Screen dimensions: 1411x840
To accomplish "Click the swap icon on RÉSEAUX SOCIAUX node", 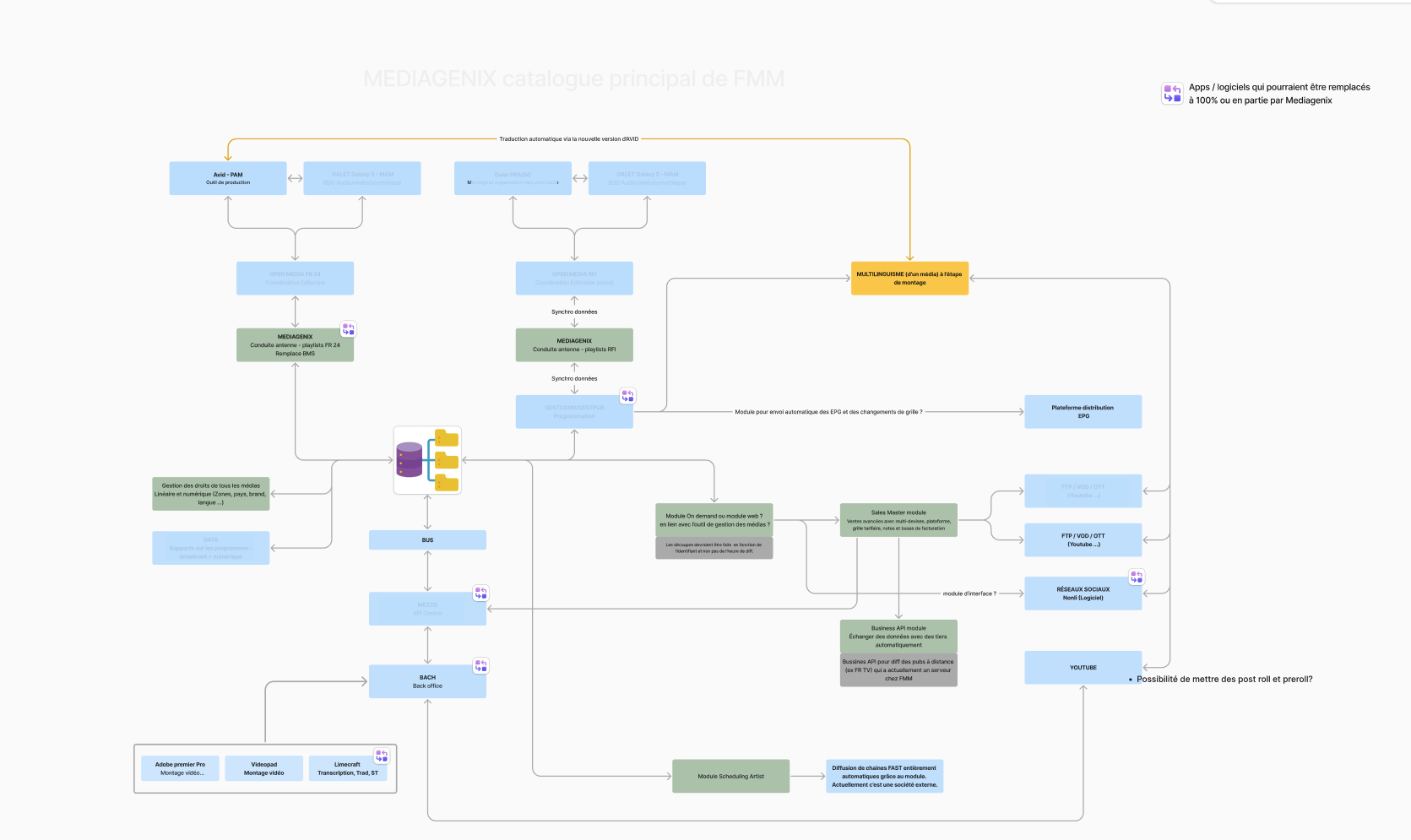I will [x=1137, y=577].
